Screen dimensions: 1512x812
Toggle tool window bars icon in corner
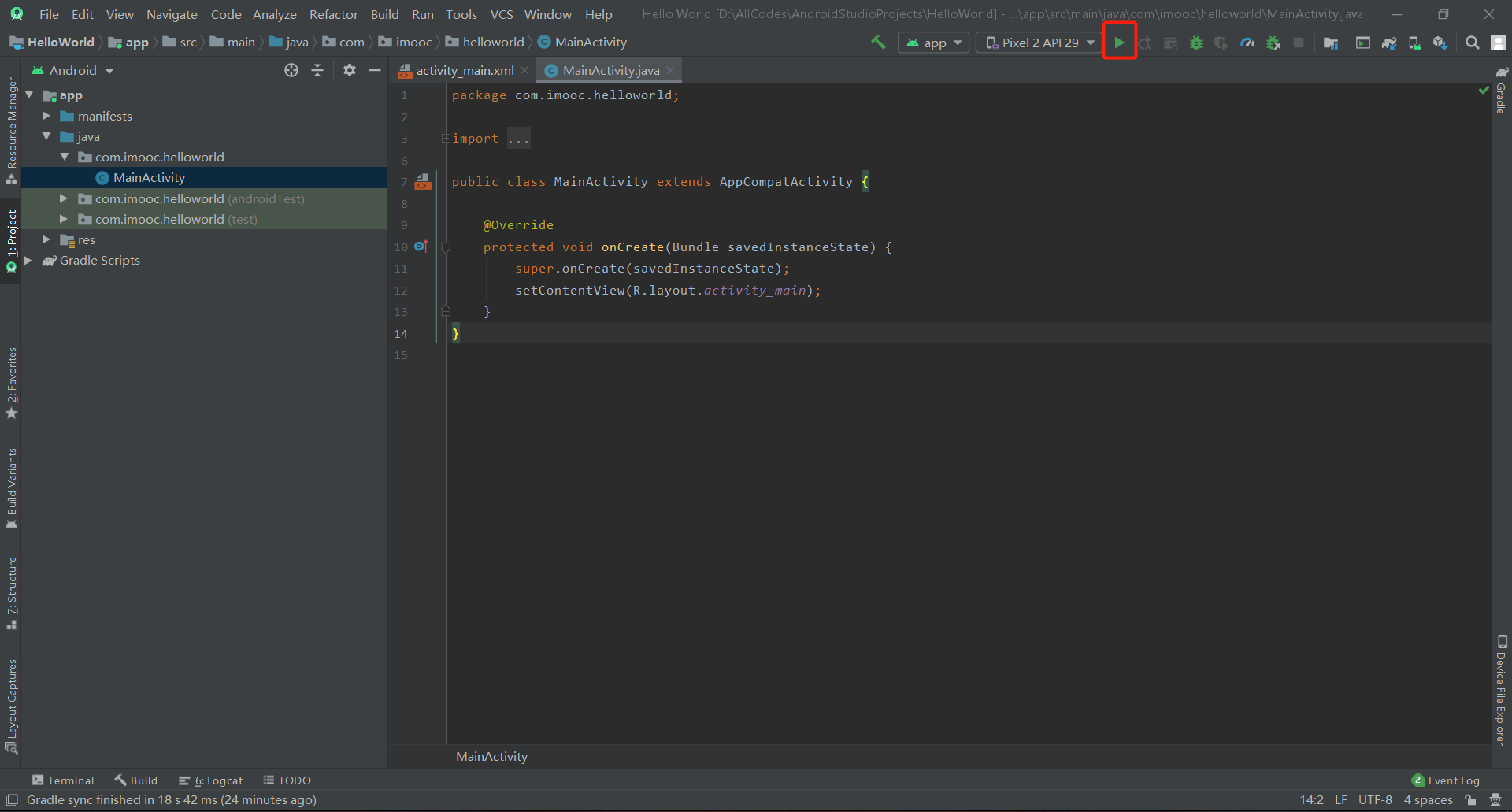(x=12, y=799)
